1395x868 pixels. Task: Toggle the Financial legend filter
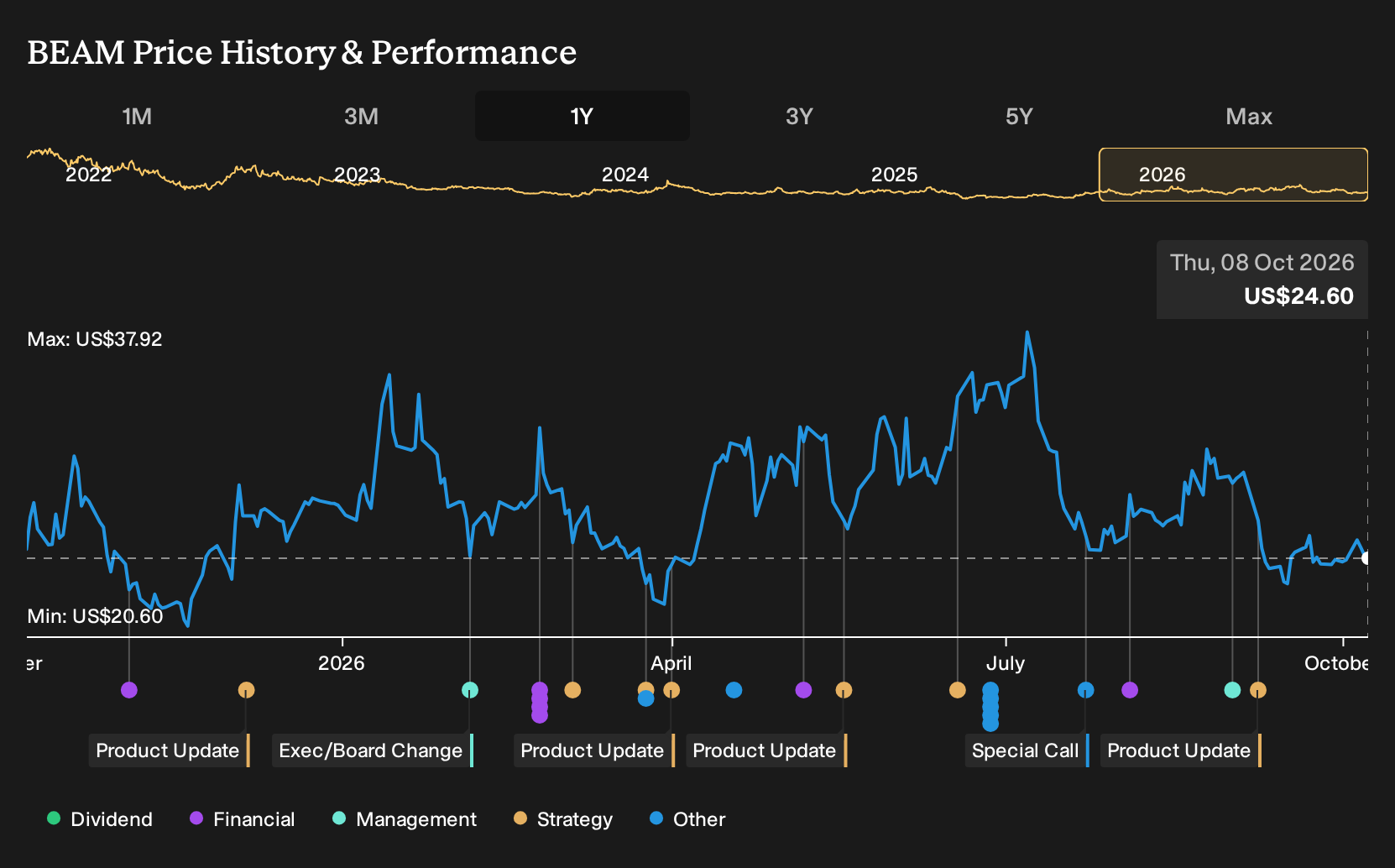(242, 819)
